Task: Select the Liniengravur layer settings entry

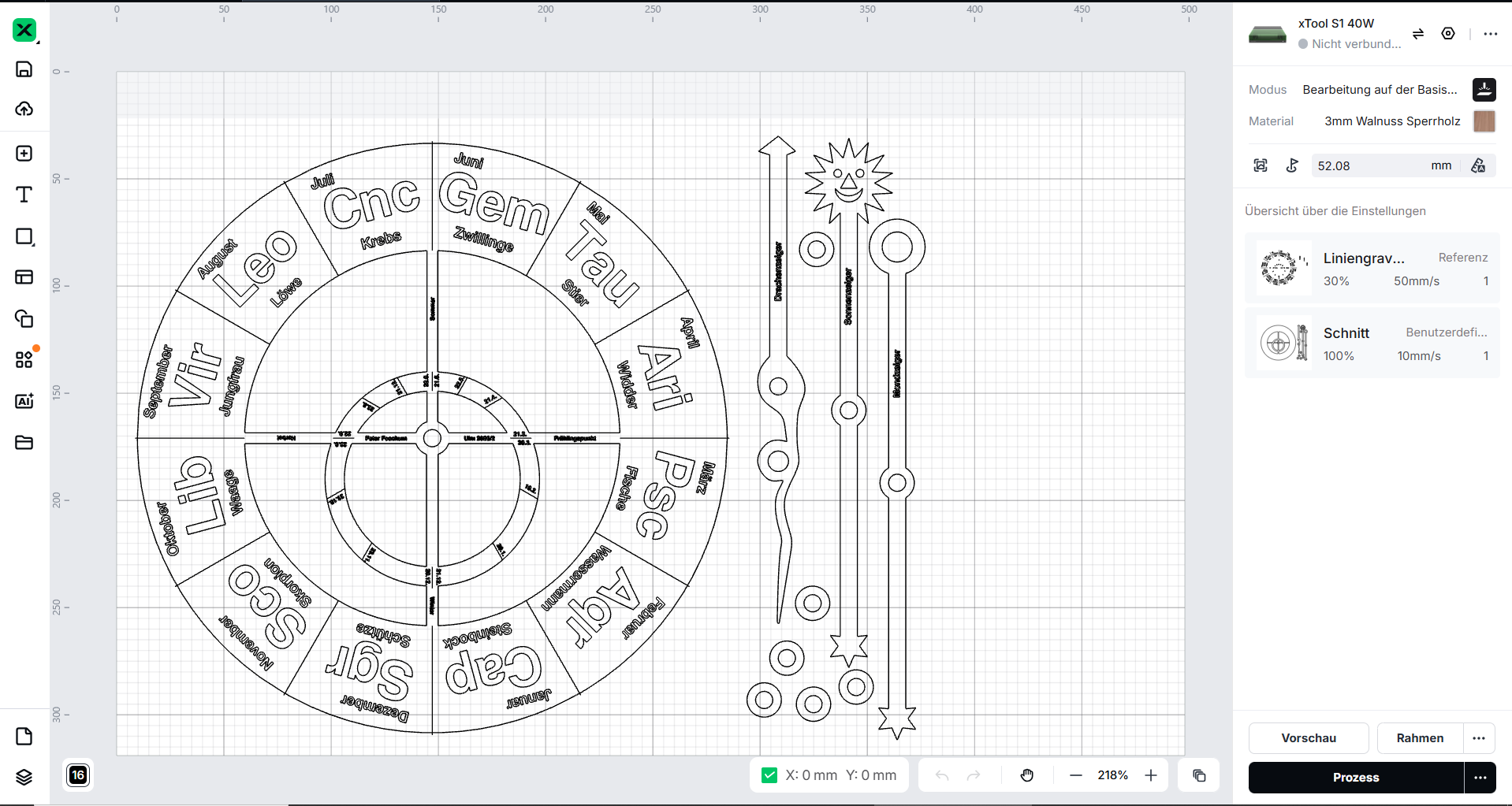Action: [1372, 269]
